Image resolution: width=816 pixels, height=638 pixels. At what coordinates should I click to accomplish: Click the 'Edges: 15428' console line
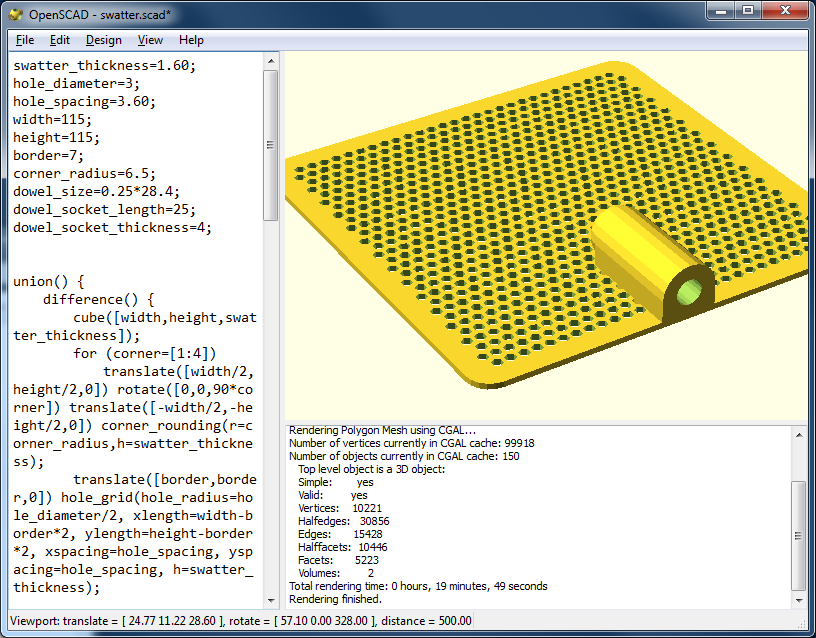pos(340,534)
